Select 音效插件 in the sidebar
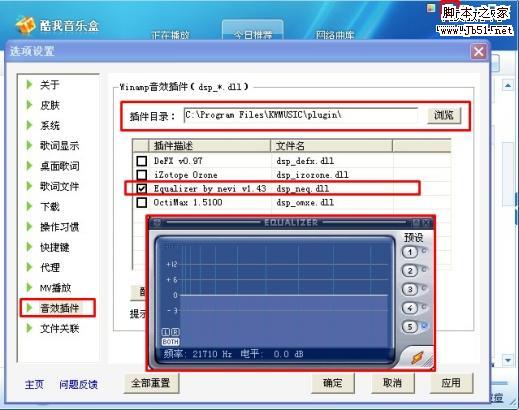This screenshot has width=519, height=410. pyautogui.click(x=59, y=308)
